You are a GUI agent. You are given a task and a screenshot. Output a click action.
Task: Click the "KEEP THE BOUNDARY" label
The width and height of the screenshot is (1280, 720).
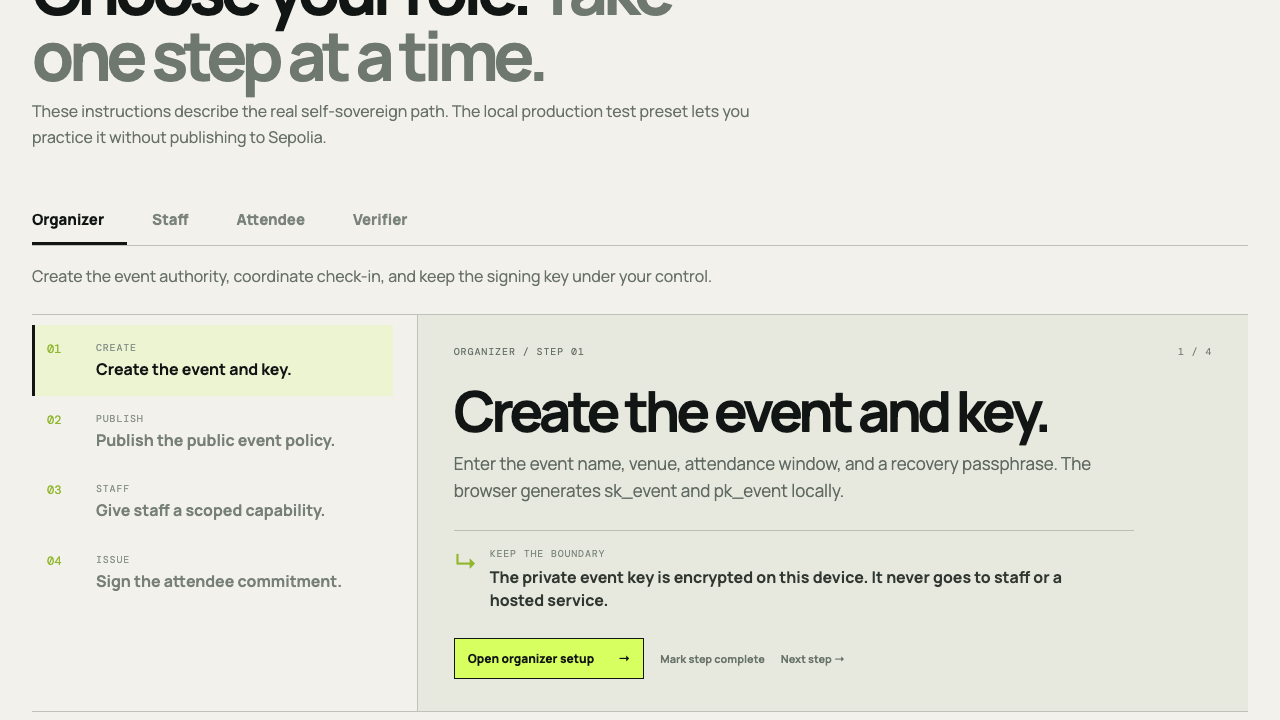[547, 554]
